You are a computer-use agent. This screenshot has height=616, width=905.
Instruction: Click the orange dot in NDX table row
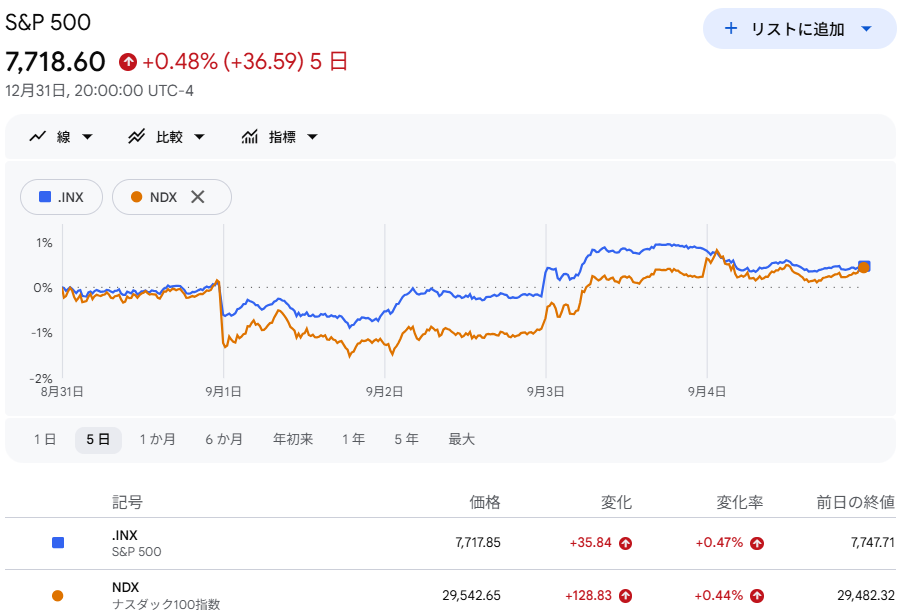pyautogui.click(x=58, y=595)
